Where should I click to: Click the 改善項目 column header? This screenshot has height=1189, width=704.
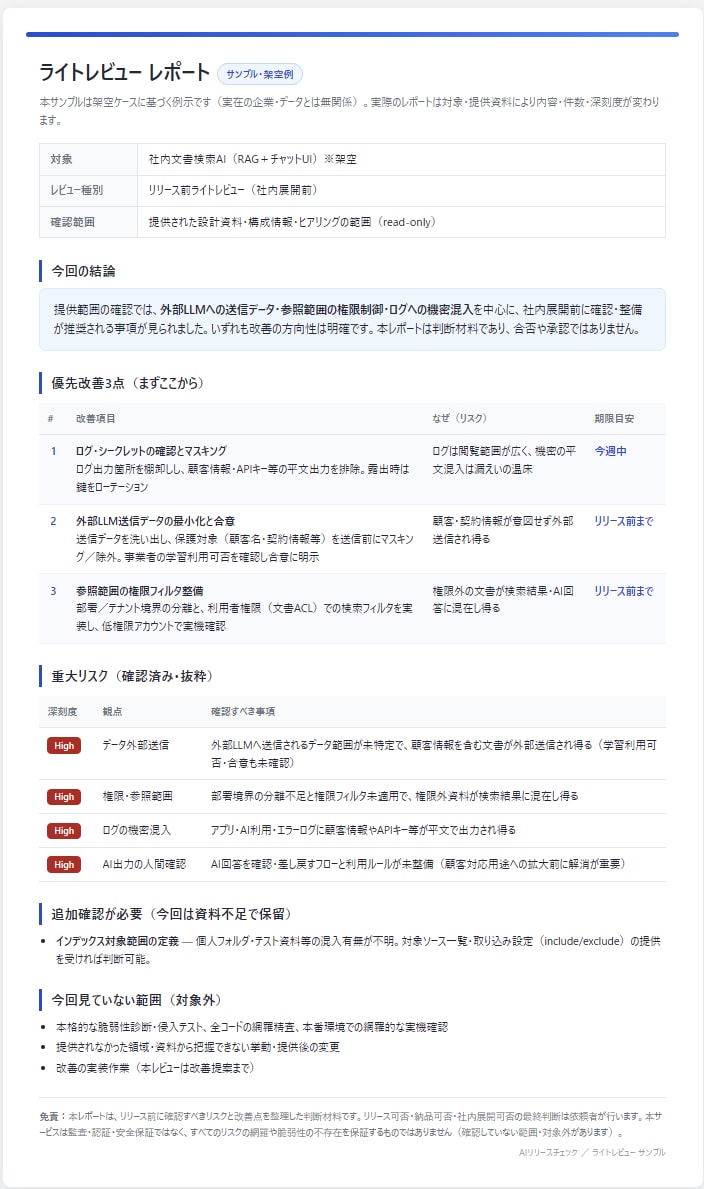[x=96, y=419]
